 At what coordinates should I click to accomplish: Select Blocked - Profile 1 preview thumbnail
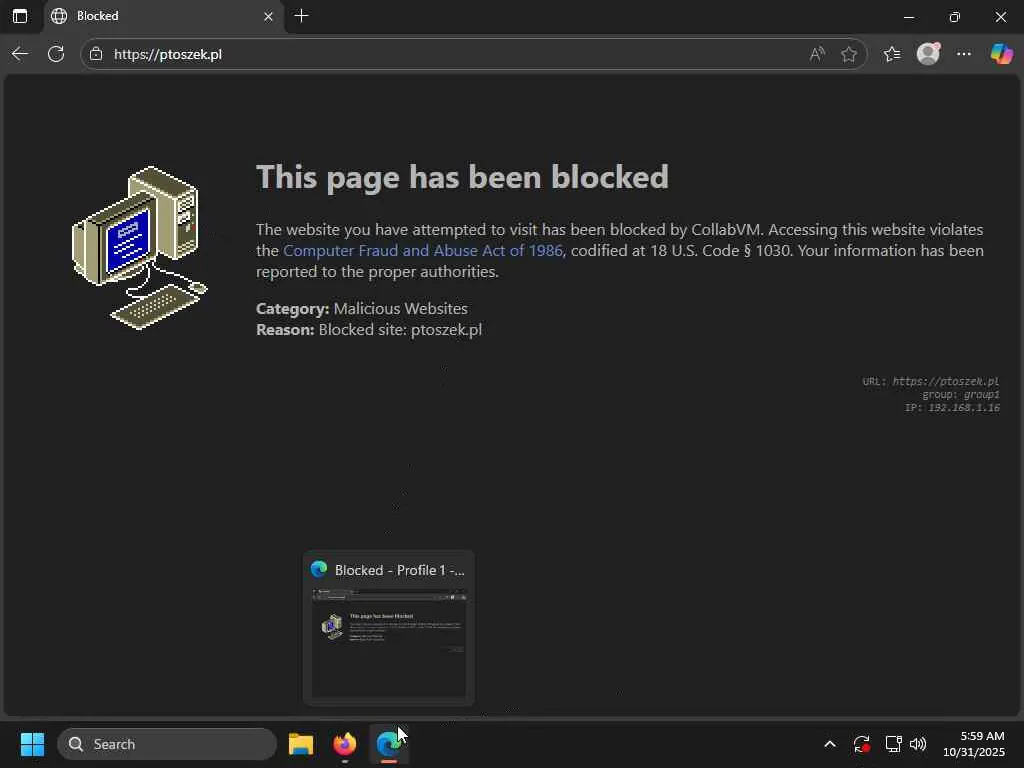[x=389, y=628]
